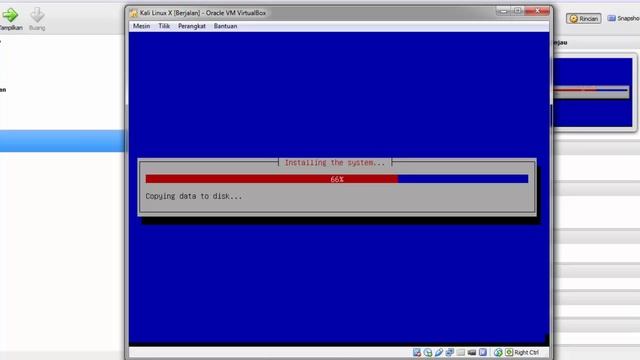Click the Rincian button in VirtualBox Manager

tap(584, 18)
